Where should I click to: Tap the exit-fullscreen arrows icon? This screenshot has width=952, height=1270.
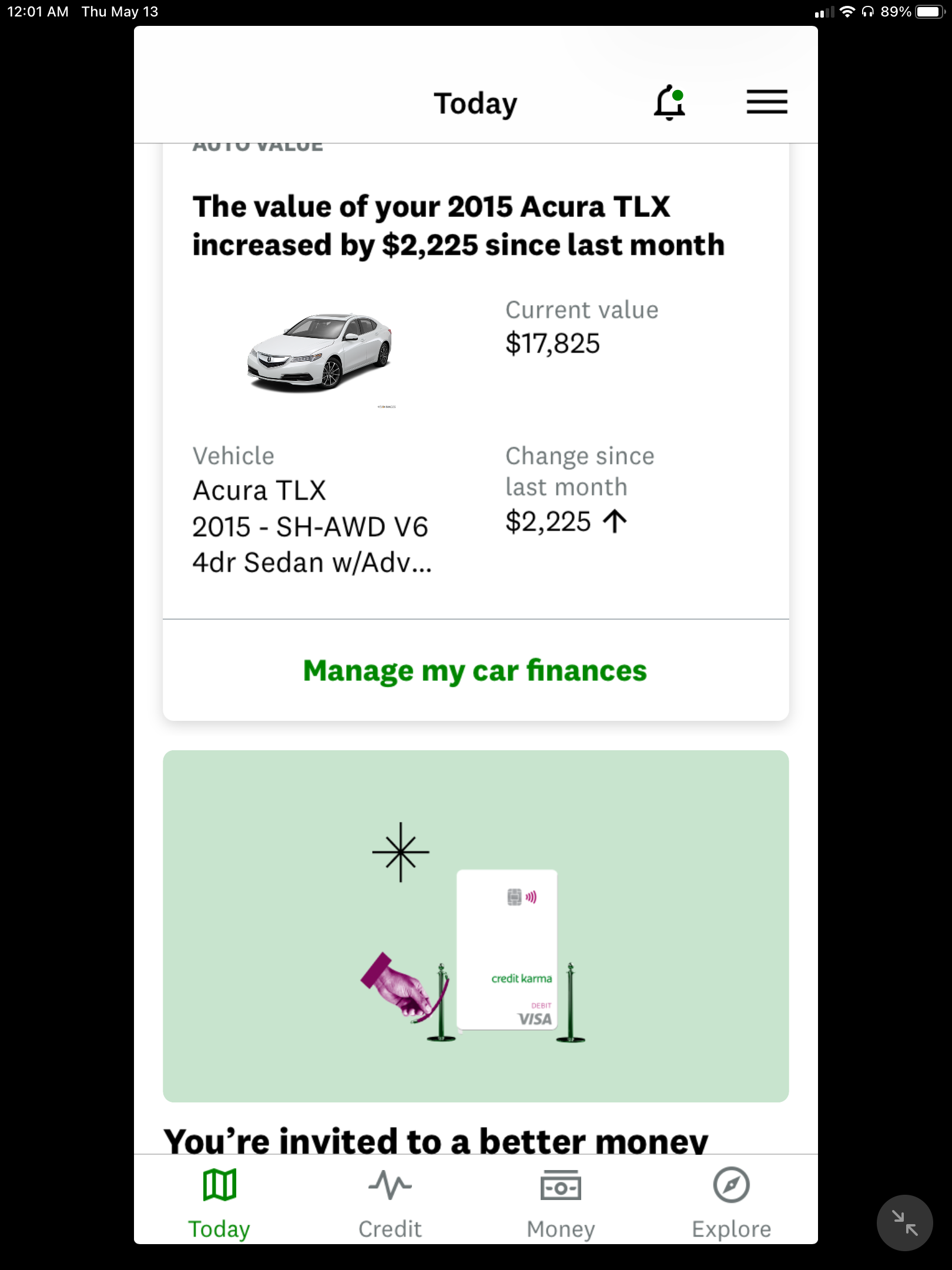coord(904,1223)
